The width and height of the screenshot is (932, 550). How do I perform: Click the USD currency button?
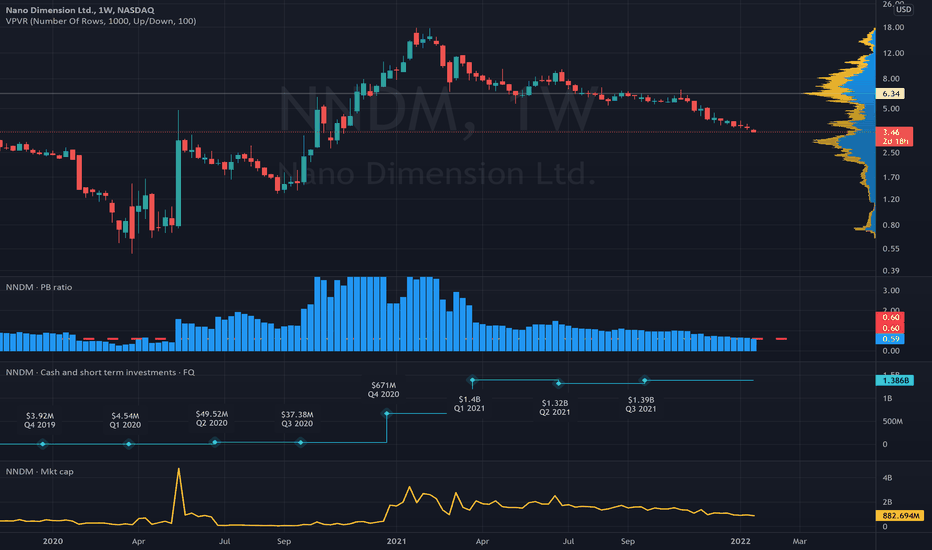click(903, 10)
